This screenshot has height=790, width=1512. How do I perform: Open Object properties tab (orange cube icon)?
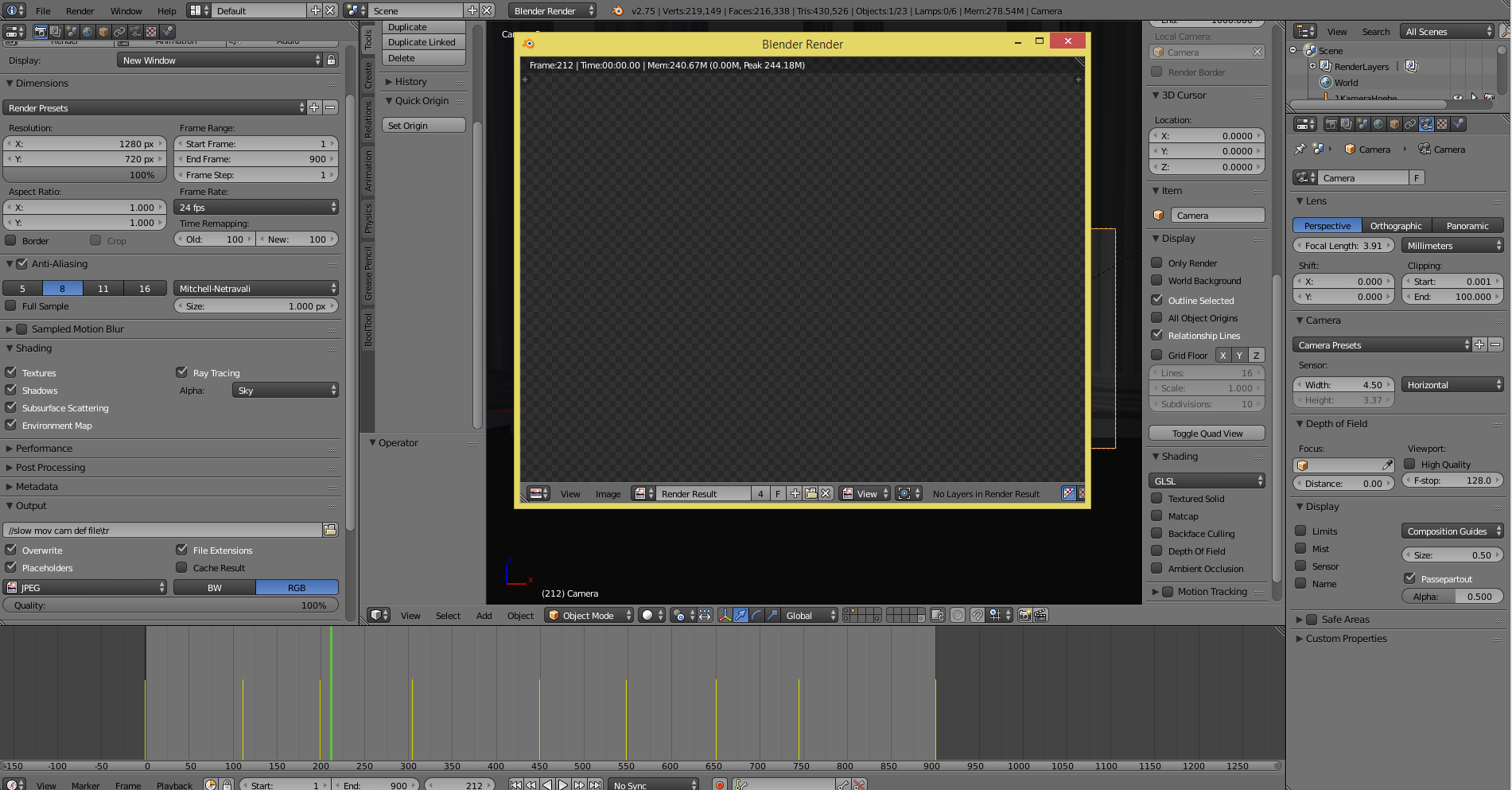(x=1394, y=124)
